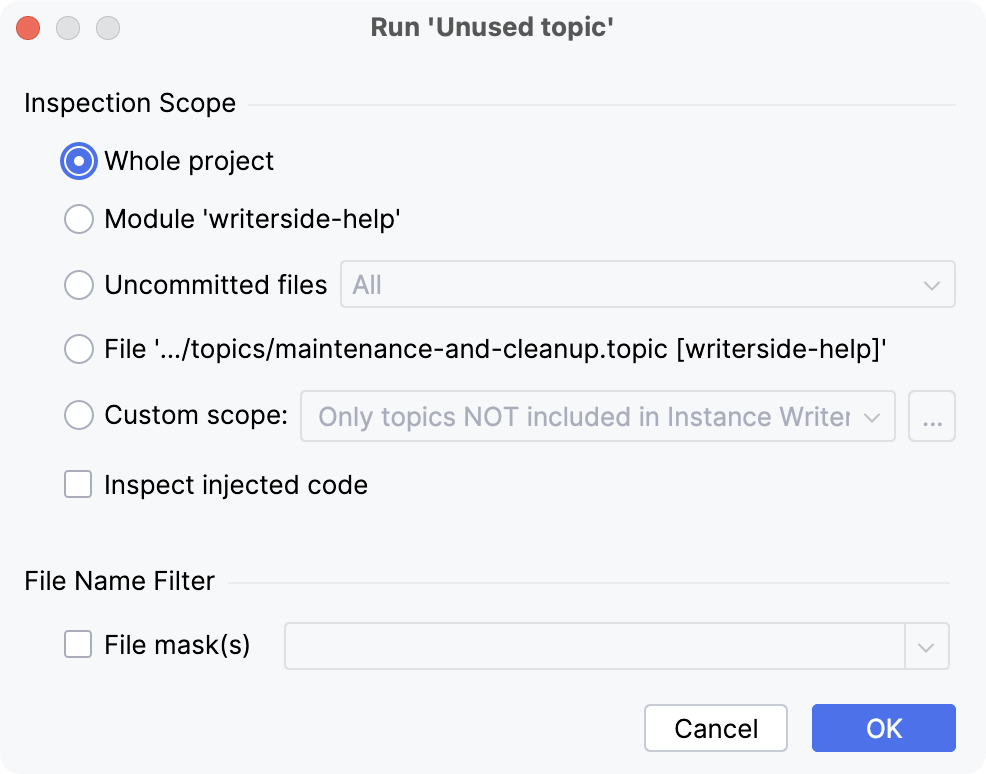Click the gray zoom window control
The width and height of the screenshot is (986, 774).
click(107, 28)
